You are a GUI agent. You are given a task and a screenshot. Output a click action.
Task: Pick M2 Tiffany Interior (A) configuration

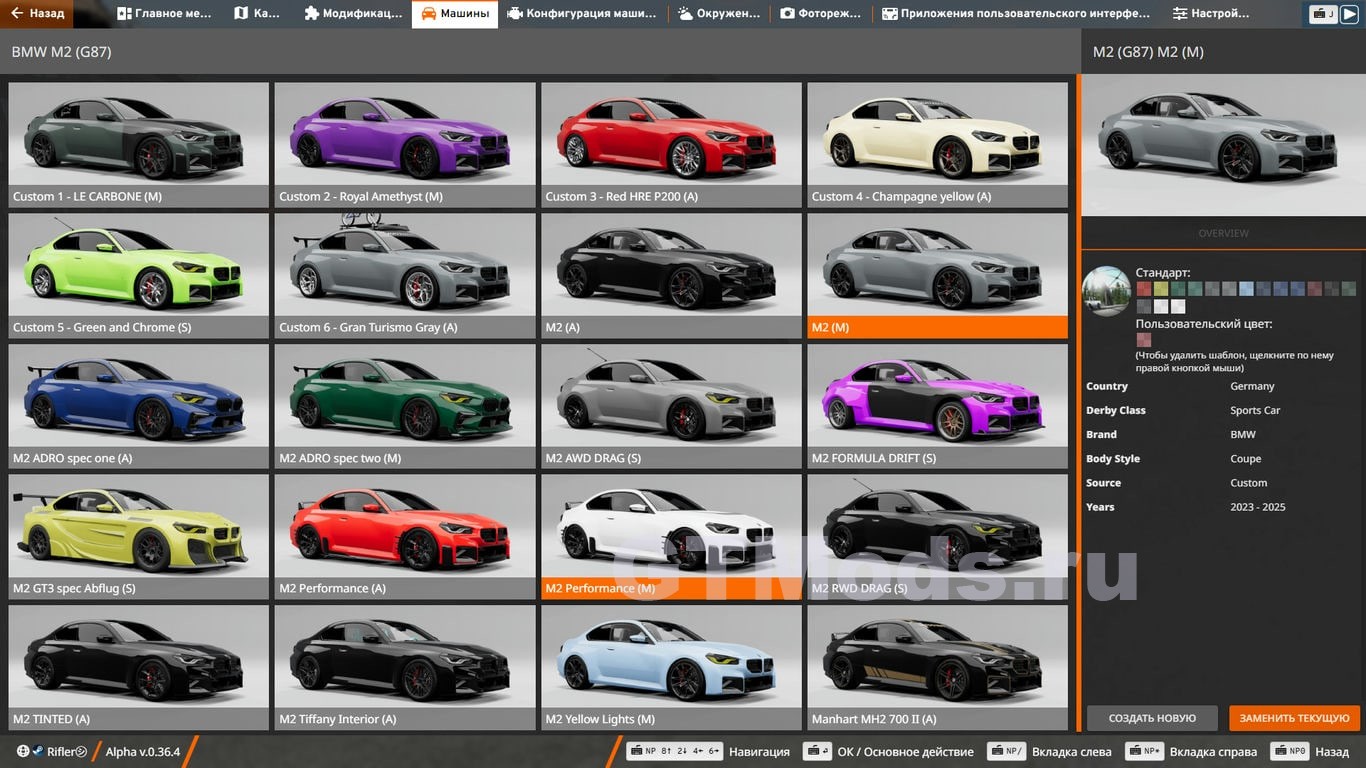click(405, 667)
